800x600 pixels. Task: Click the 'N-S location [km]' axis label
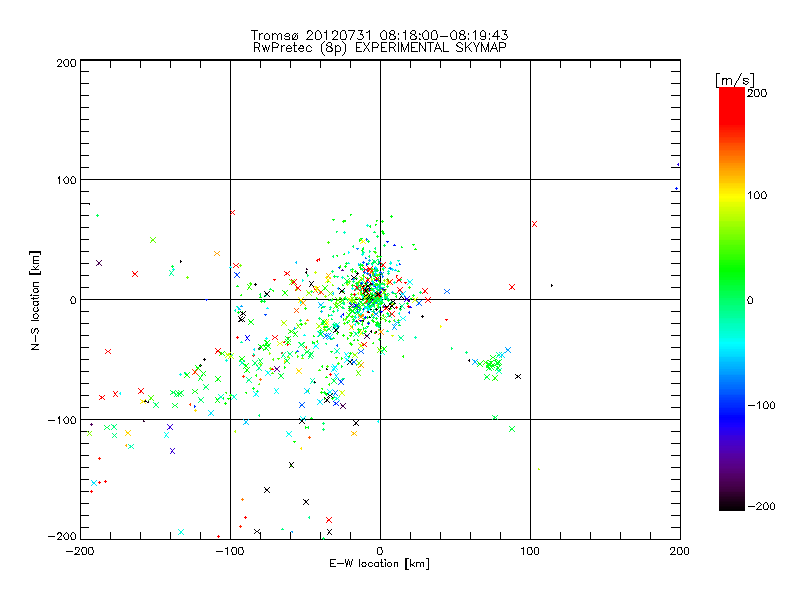35,301
